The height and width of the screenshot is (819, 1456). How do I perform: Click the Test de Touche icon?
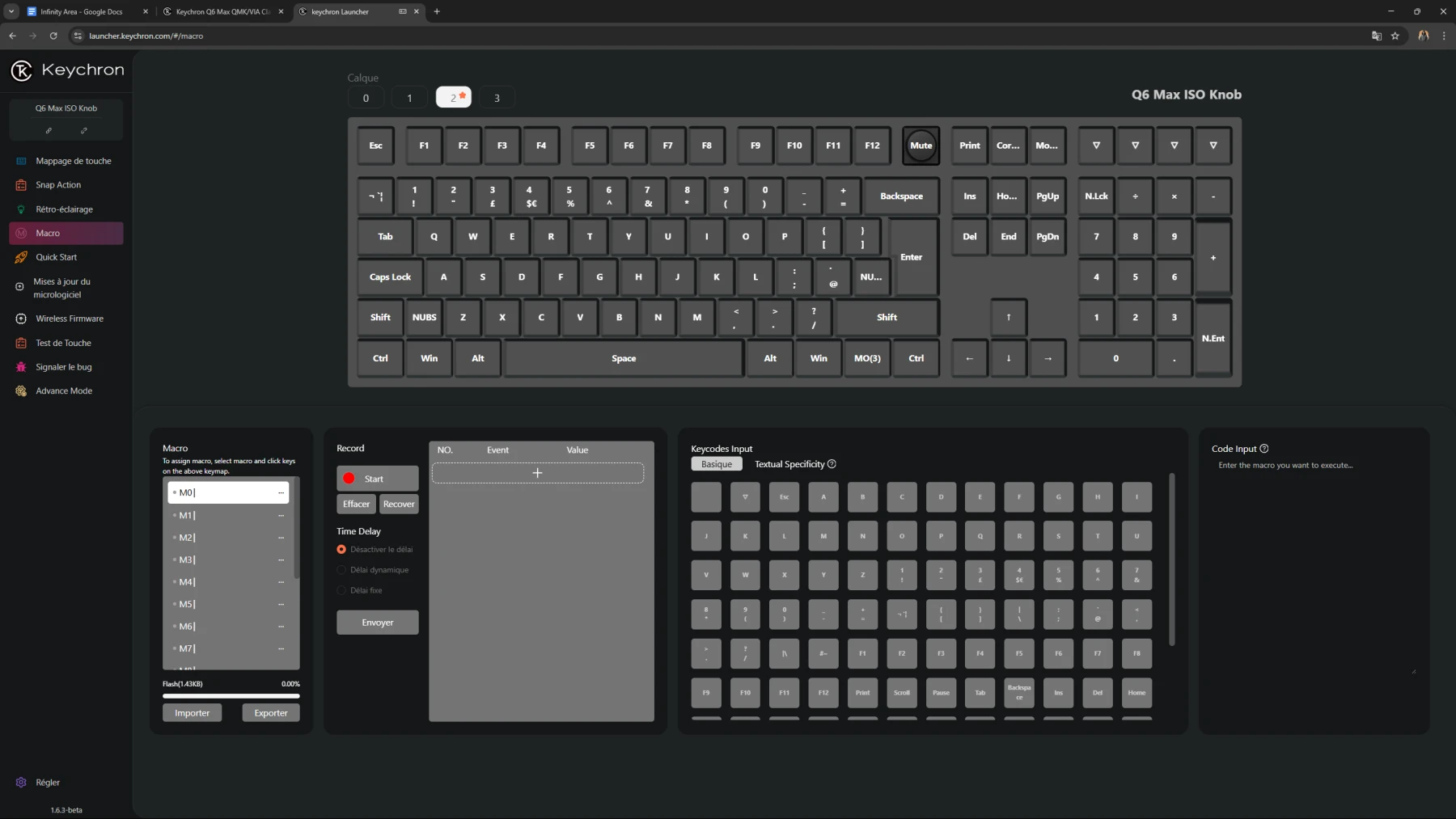click(x=21, y=343)
